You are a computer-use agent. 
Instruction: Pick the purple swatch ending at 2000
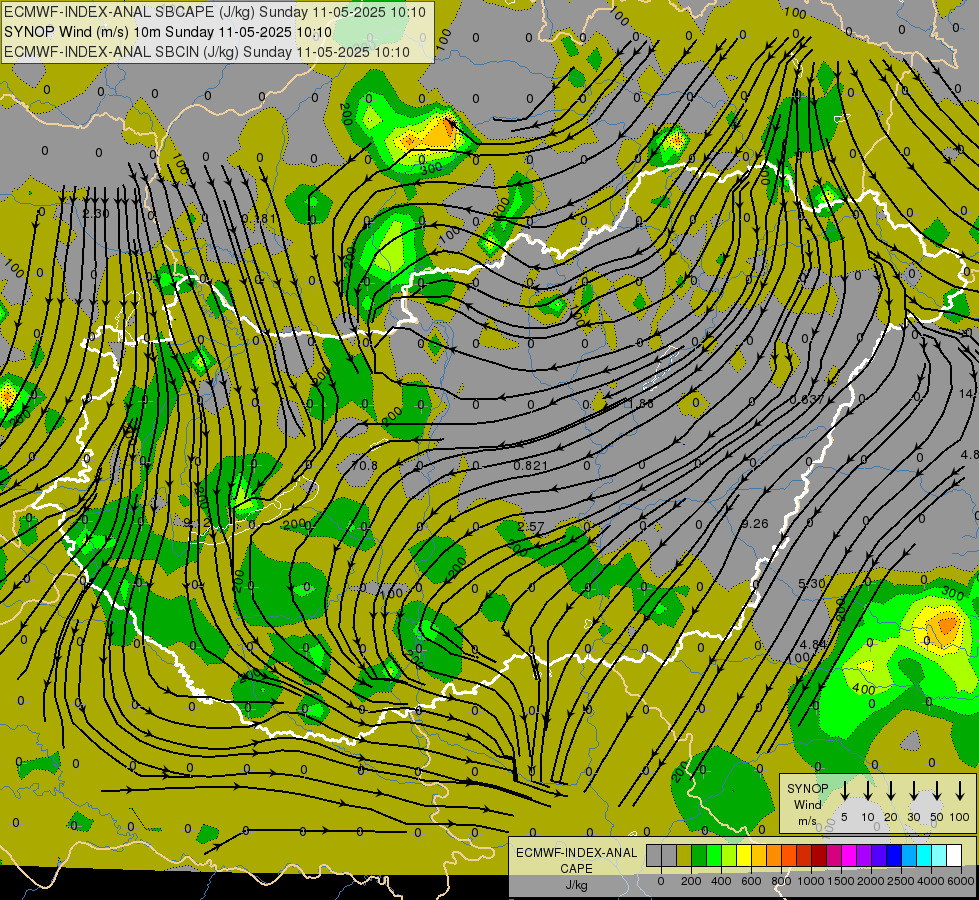click(x=863, y=856)
